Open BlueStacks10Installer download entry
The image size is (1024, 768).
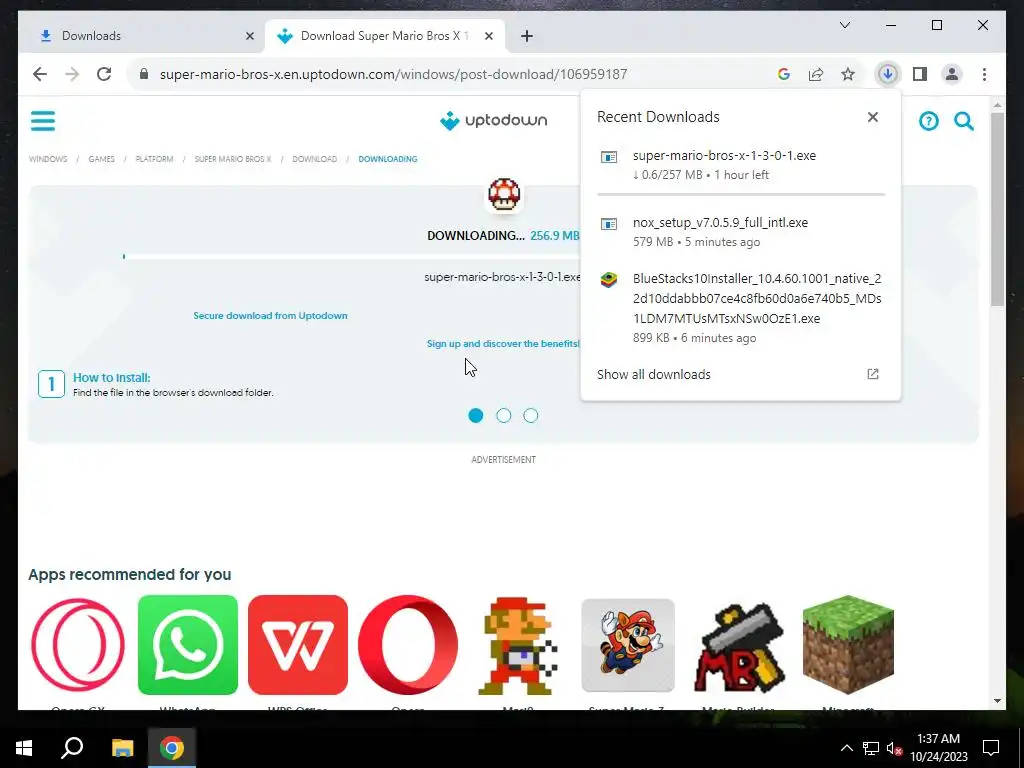741,308
